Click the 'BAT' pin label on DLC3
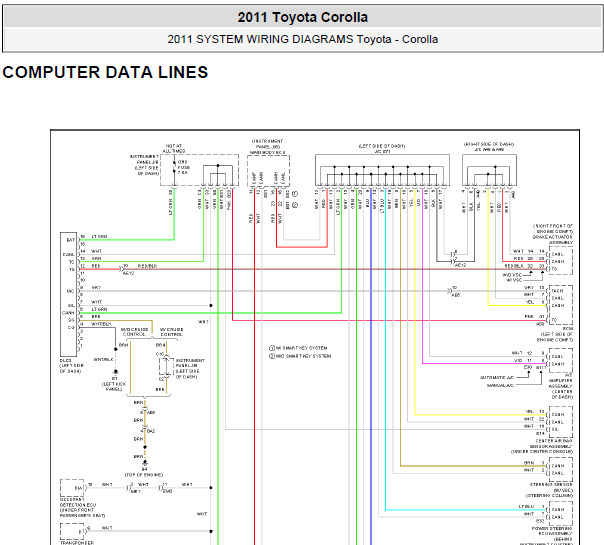This screenshot has width=604, height=545. (x=70, y=240)
